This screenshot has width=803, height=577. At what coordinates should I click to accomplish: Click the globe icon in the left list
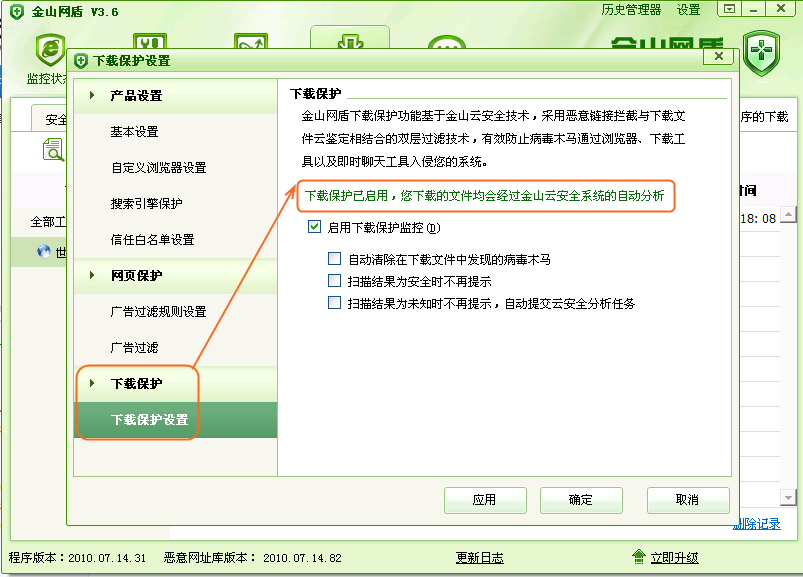pyautogui.click(x=44, y=251)
